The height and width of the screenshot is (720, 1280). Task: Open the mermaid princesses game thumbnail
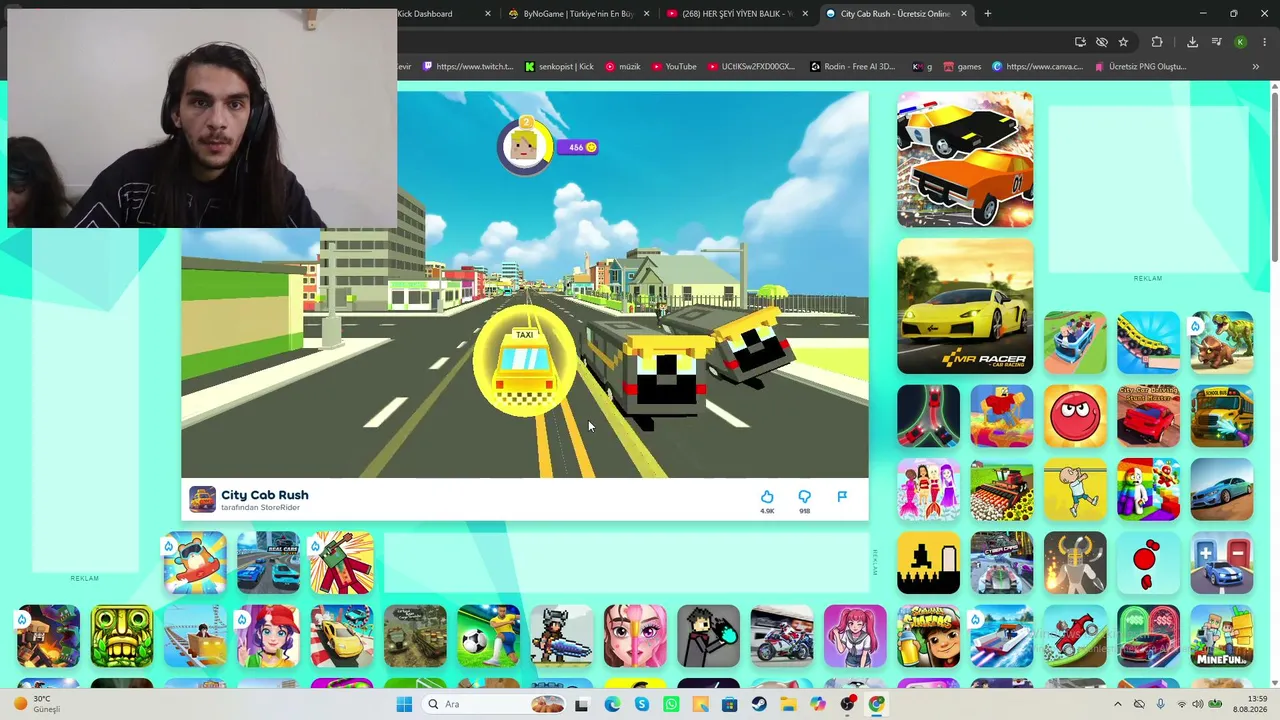[x=928, y=490]
